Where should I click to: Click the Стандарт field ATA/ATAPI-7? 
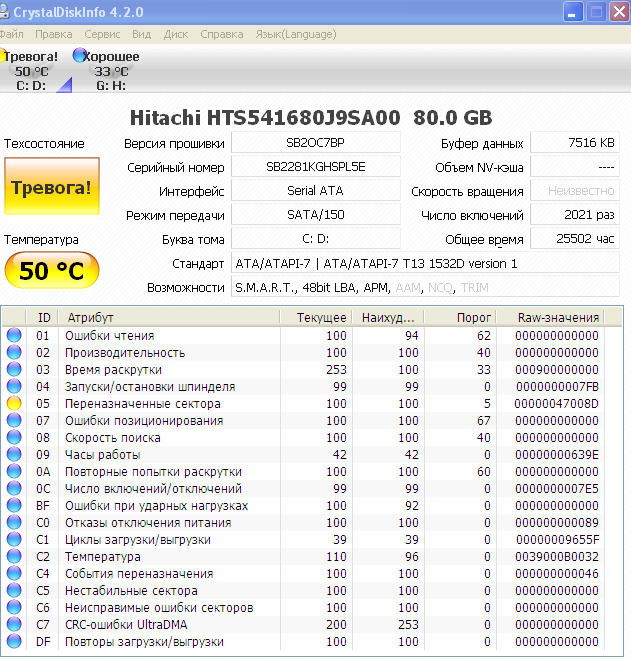[x=425, y=263]
